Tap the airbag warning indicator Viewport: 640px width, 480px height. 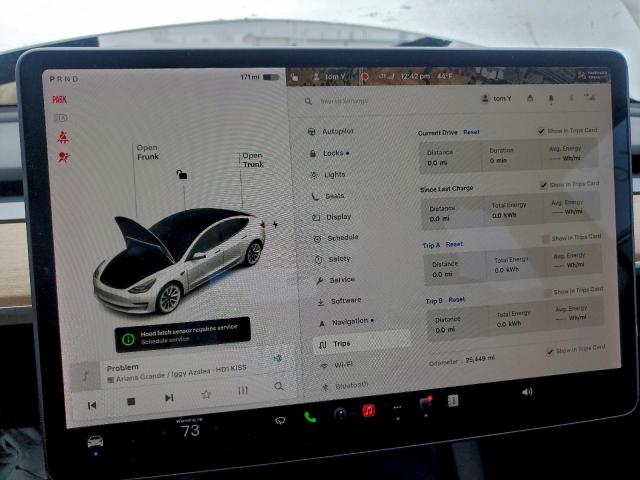click(x=63, y=157)
